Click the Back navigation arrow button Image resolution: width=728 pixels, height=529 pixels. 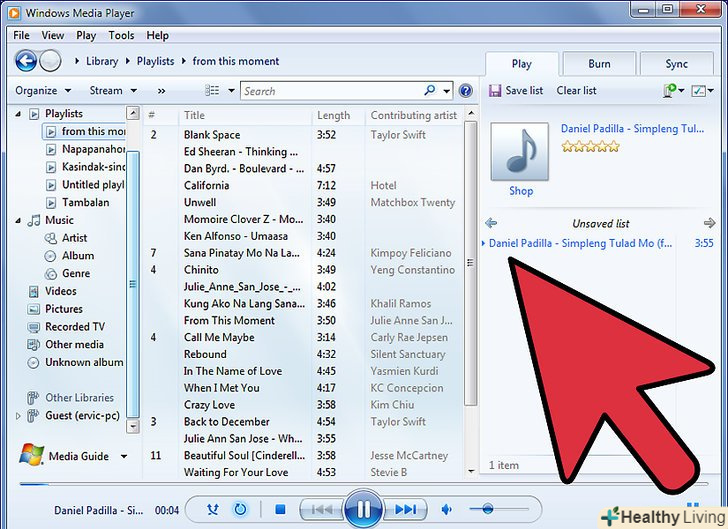pyautogui.click(x=25, y=61)
